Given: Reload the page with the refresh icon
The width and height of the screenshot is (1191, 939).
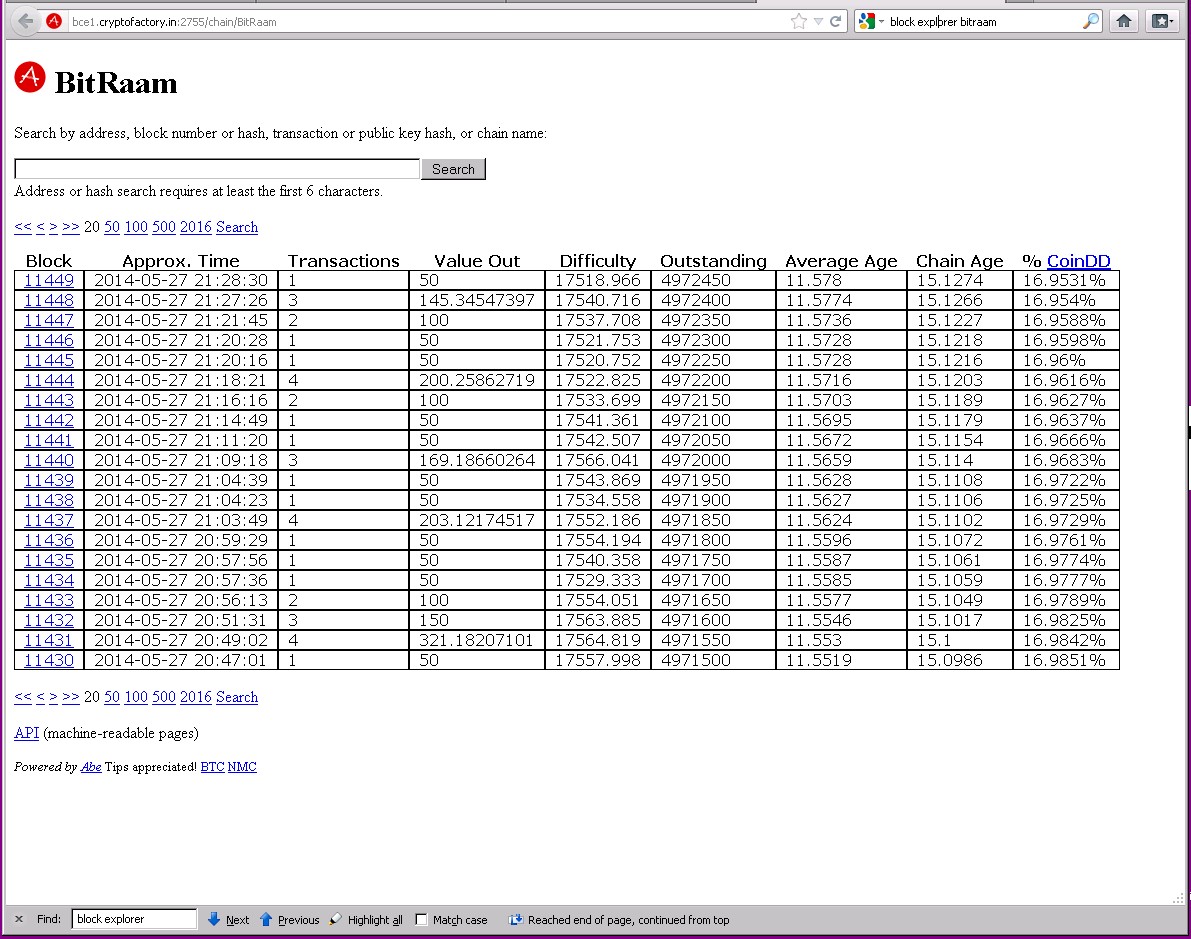Looking at the screenshot, I should click(x=836, y=21).
